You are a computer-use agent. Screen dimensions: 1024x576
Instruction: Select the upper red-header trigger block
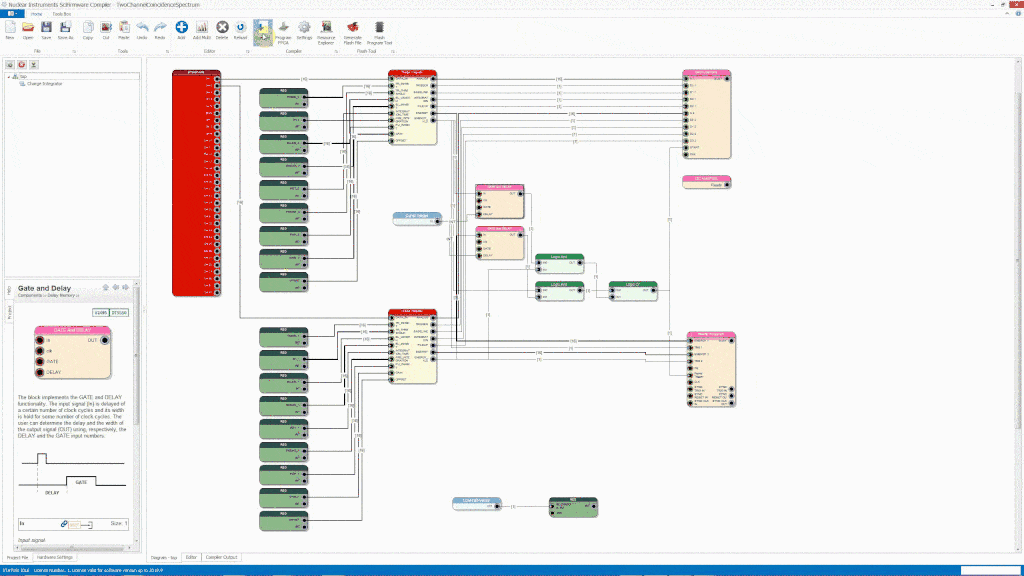coord(412,108)
